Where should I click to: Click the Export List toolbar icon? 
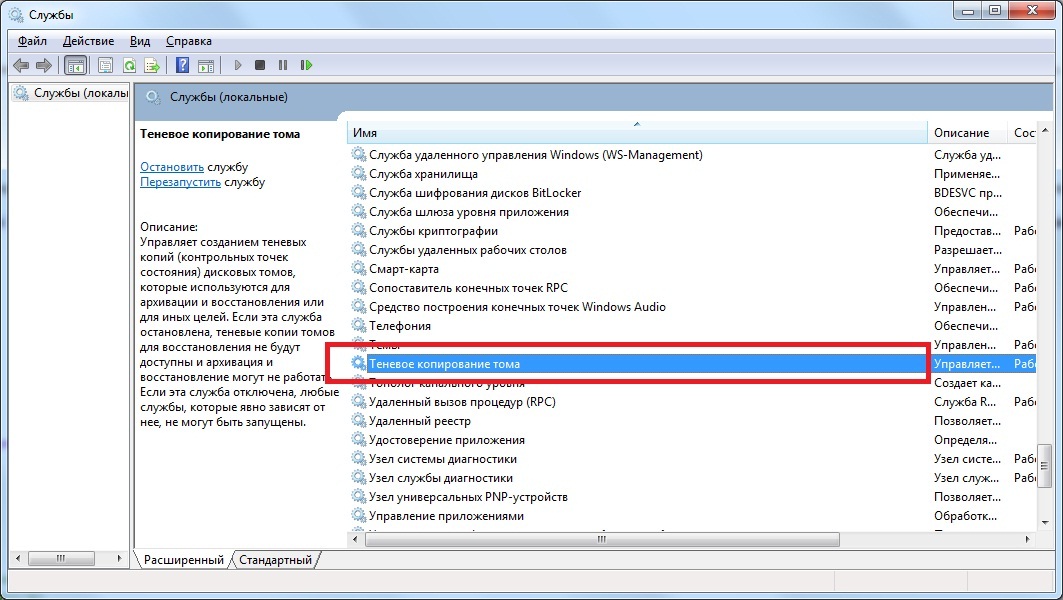[152, 65]
